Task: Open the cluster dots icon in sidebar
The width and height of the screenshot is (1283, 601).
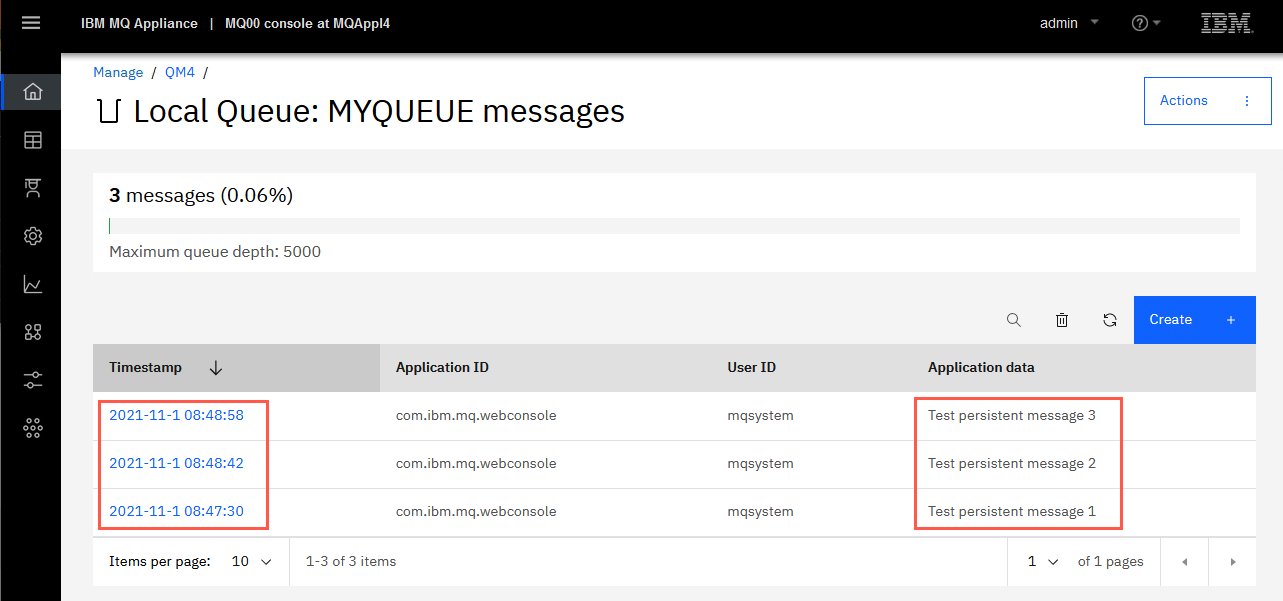Action: point(33,428)
